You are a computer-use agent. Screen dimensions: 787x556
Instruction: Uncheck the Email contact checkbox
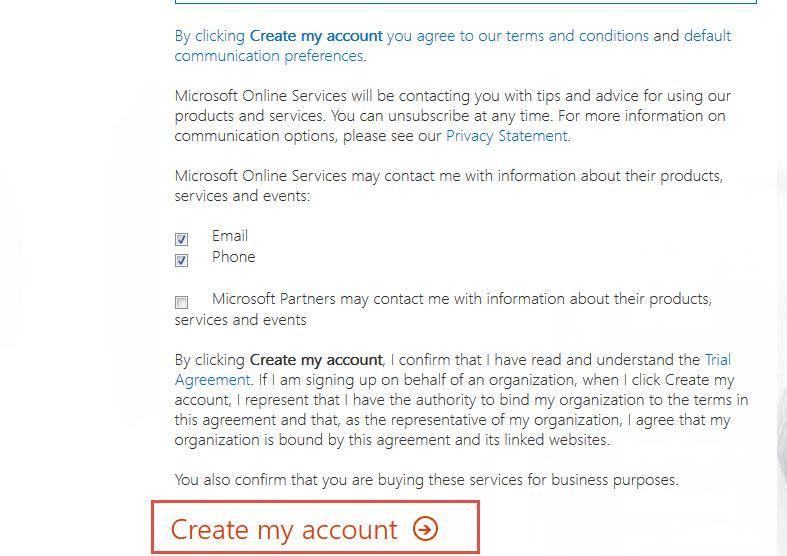(181, 239)
